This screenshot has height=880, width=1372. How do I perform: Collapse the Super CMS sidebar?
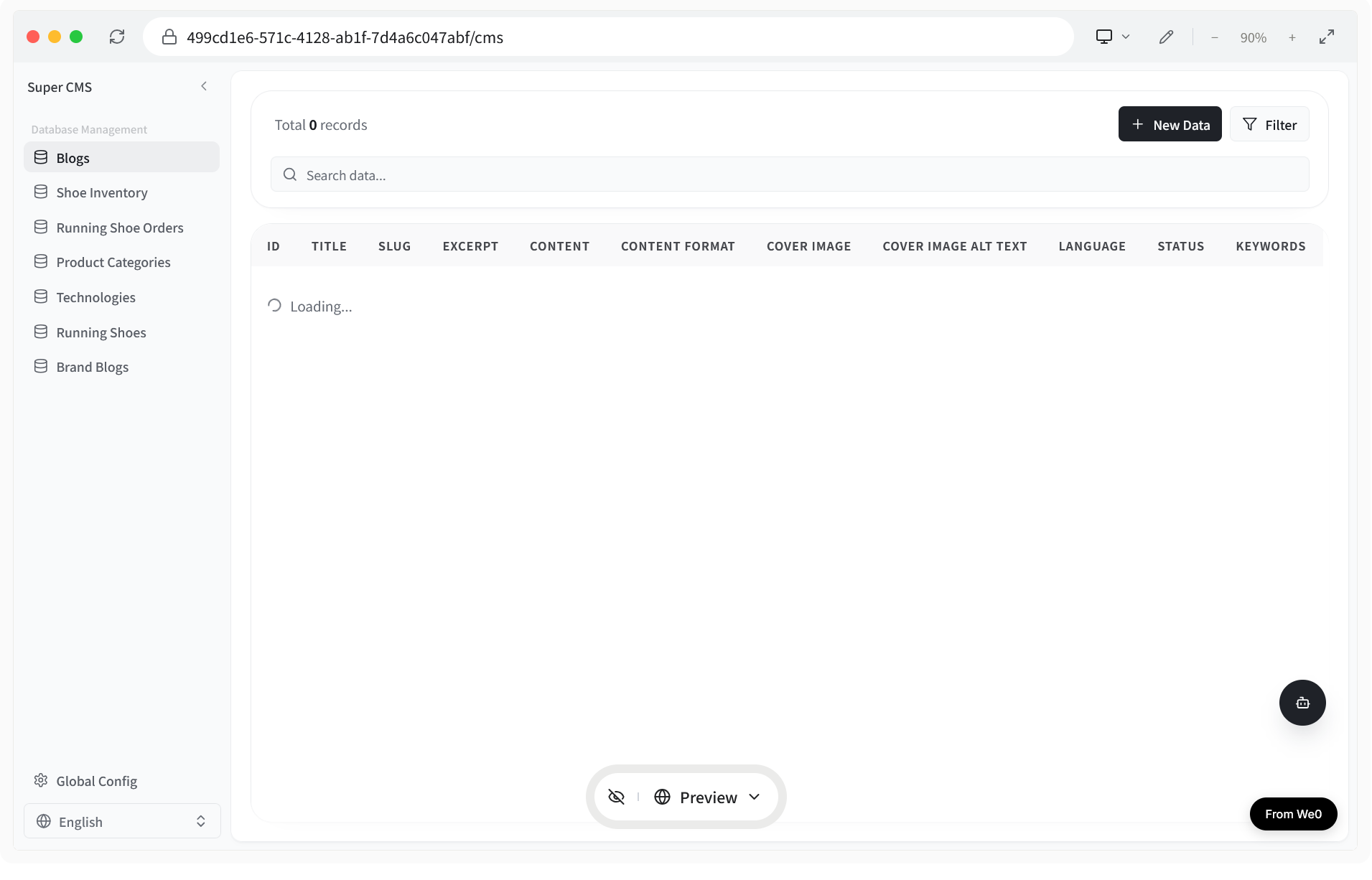click(204, 86)
